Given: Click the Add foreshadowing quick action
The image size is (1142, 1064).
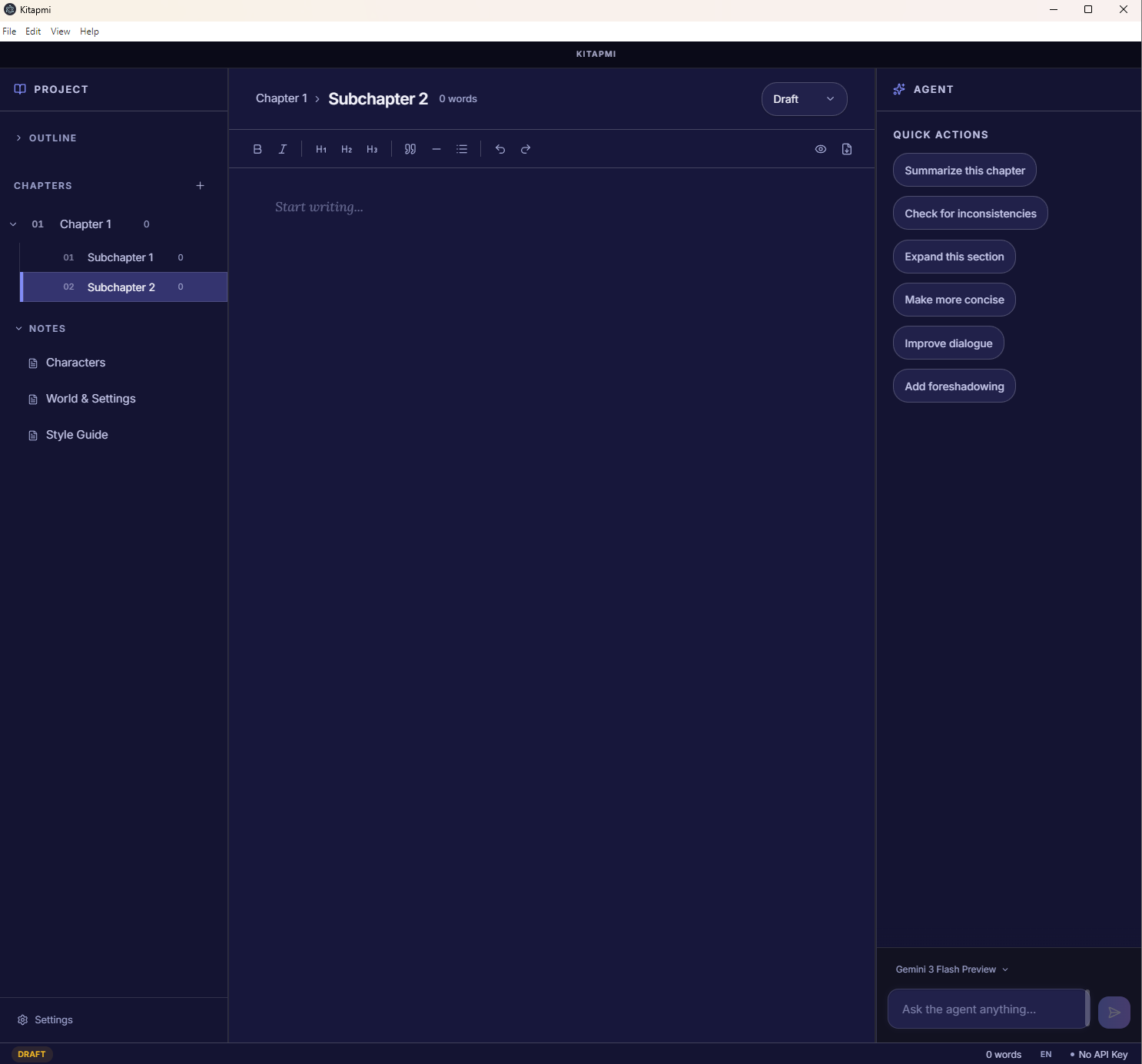Looking at the screenshot, I should 954,386.
